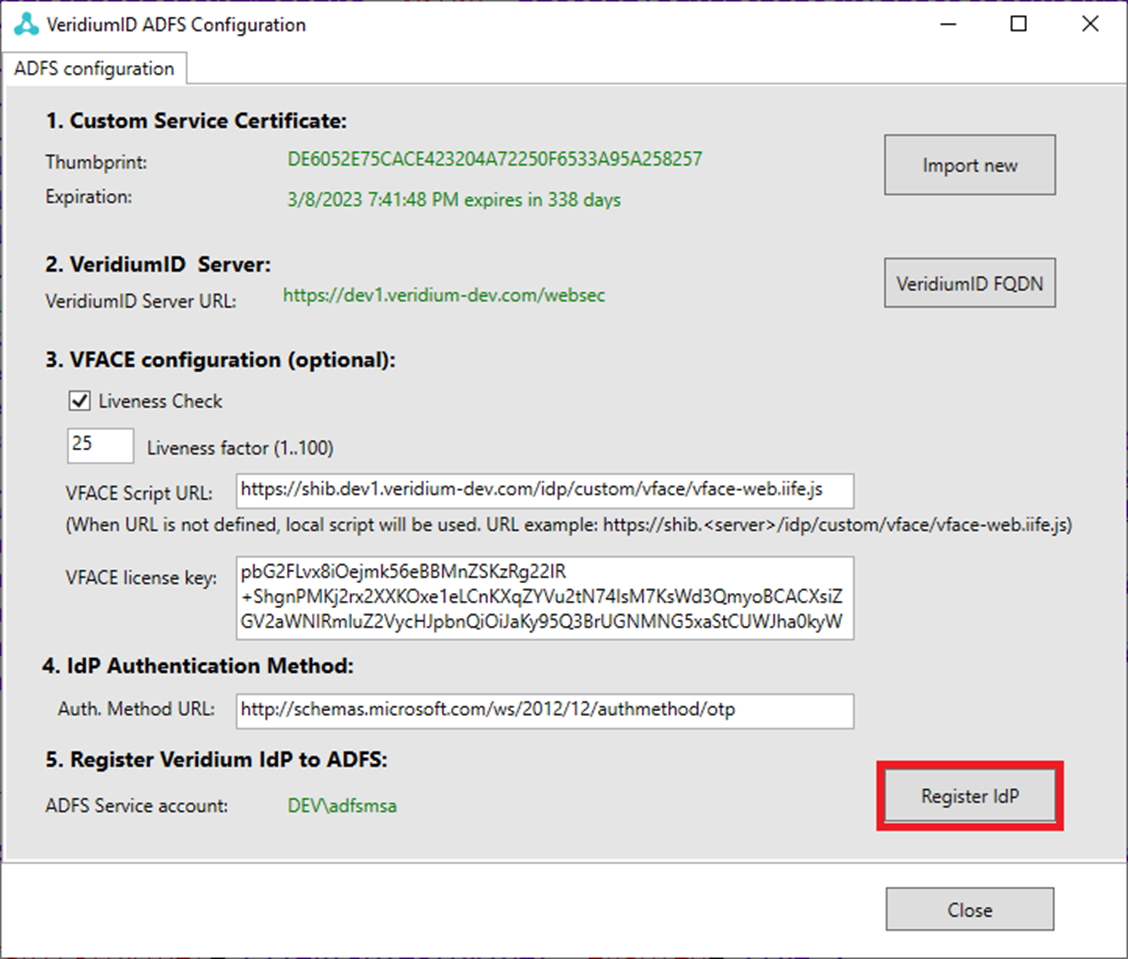The width and height of the screenshot is (1128, 959).
Task: Click the Liveness Check label text
Action: coord(160,401)
